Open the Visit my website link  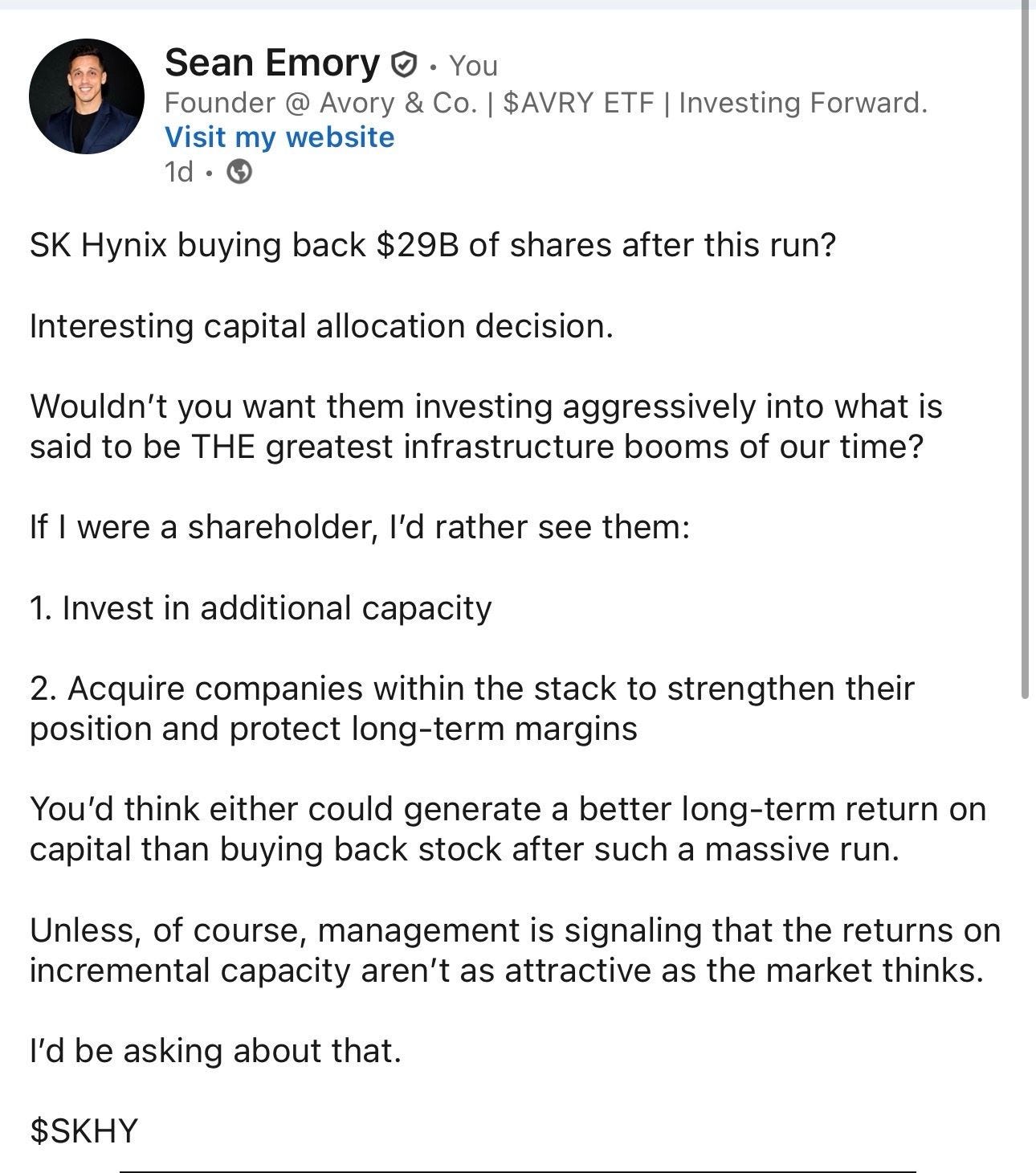[x=279, y=137]
